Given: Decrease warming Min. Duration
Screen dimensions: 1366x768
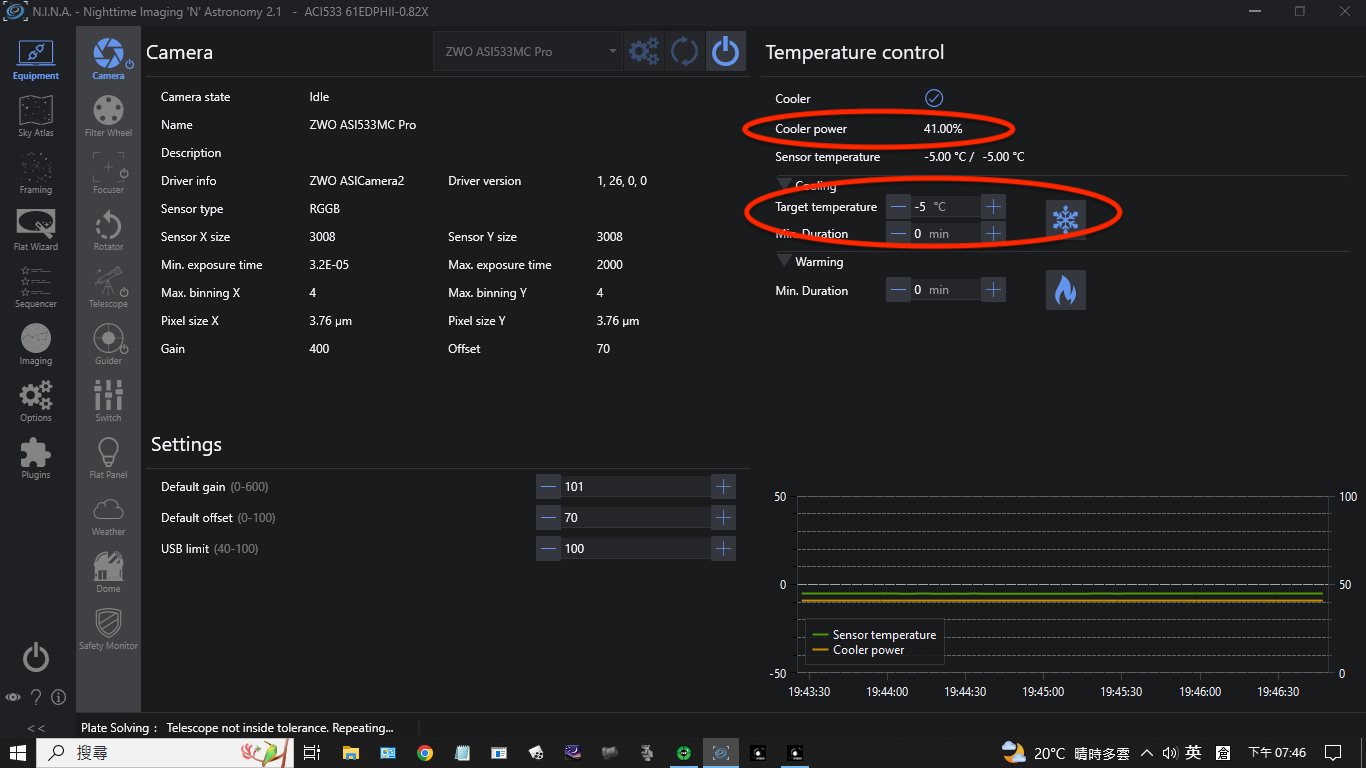Looking at the screenshot, I should click(x=899, y=290).
